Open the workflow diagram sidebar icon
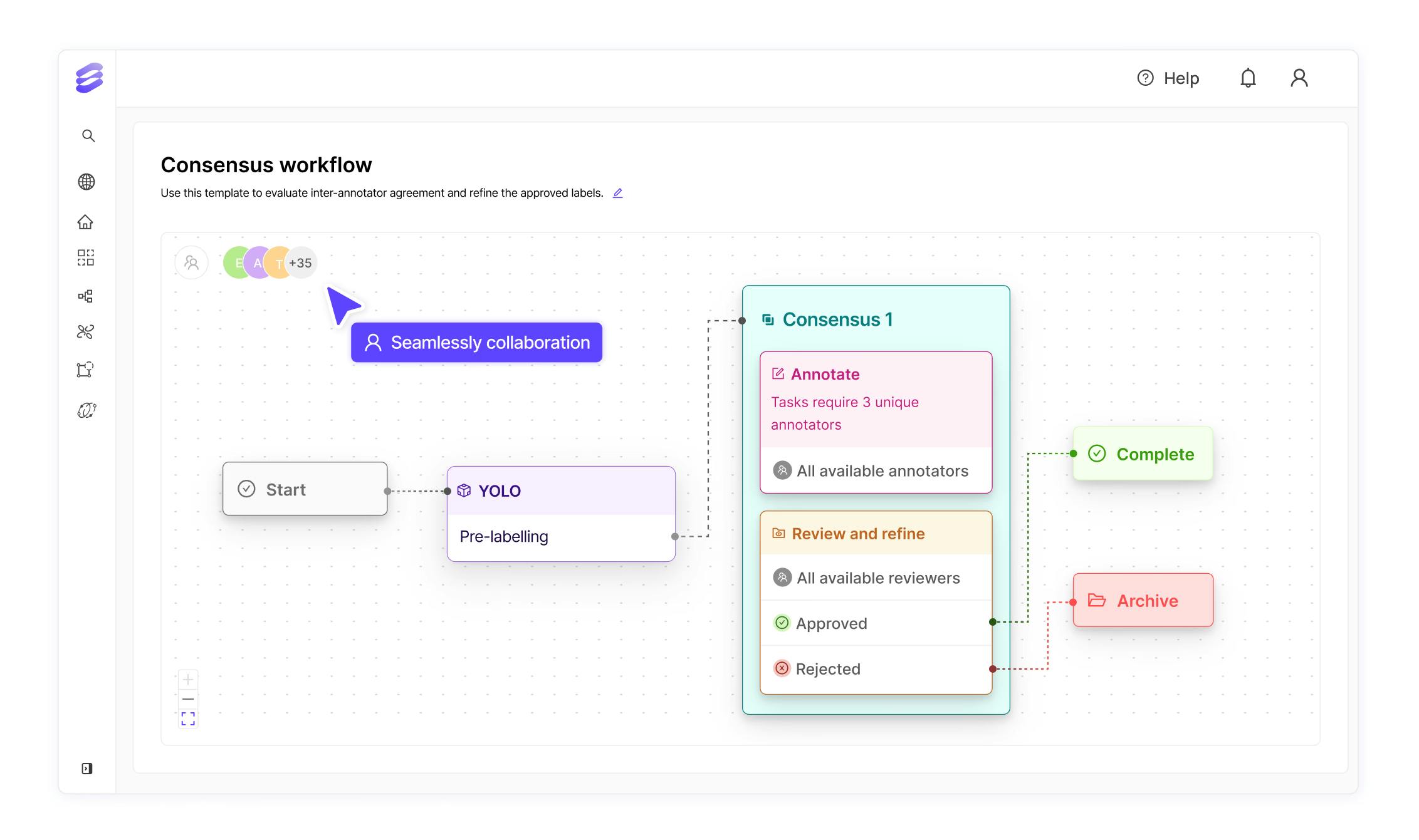This screenshot has width=1419, height=840. 85,296
